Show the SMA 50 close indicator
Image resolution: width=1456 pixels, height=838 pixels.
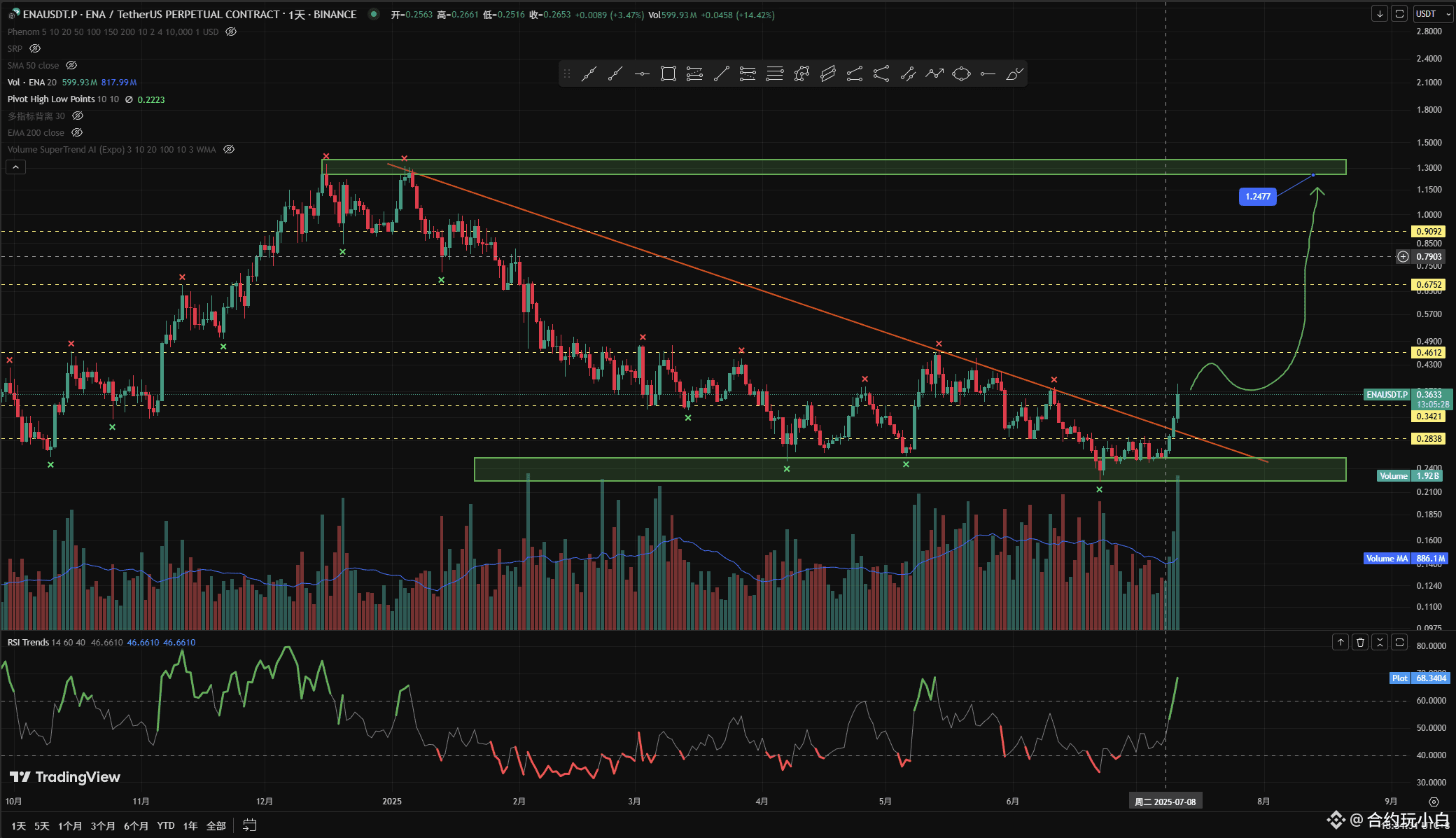[71, 65]
